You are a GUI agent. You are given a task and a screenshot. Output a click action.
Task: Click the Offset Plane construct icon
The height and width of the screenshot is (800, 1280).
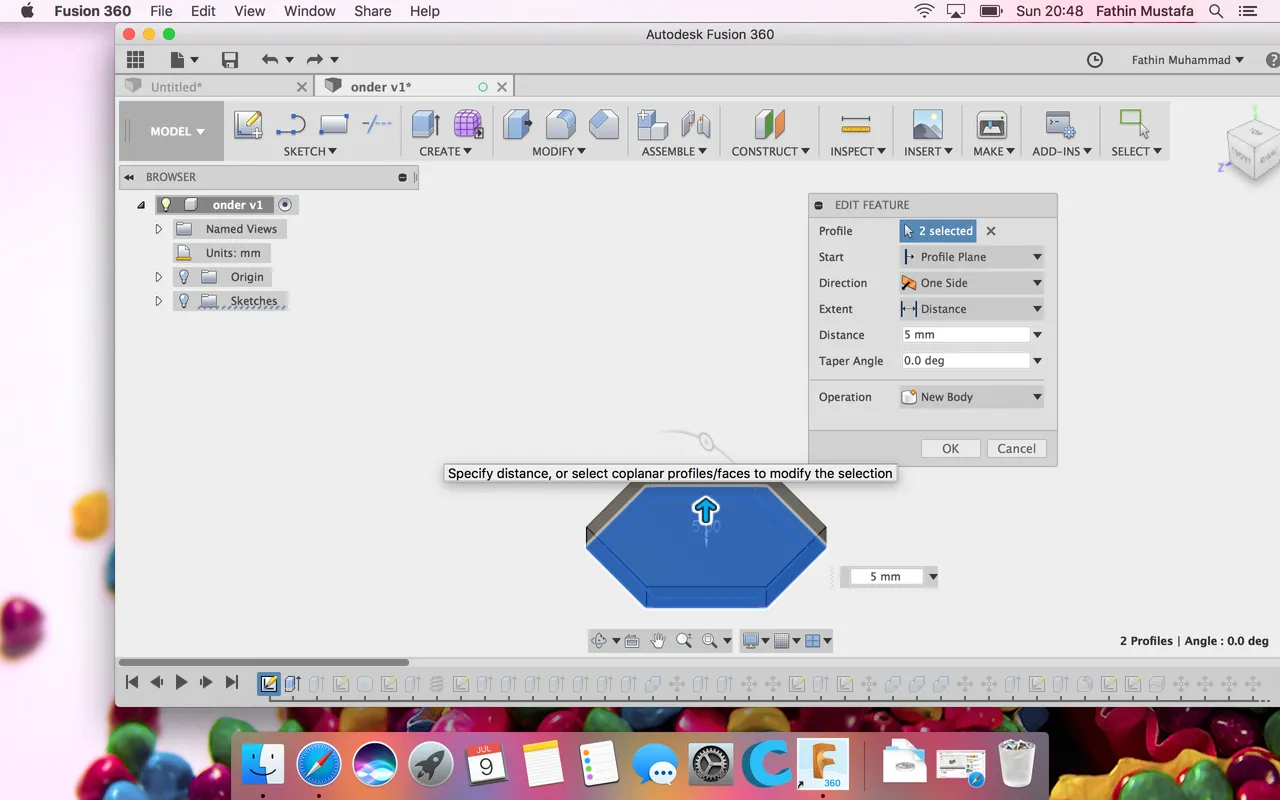coord(770,125)
